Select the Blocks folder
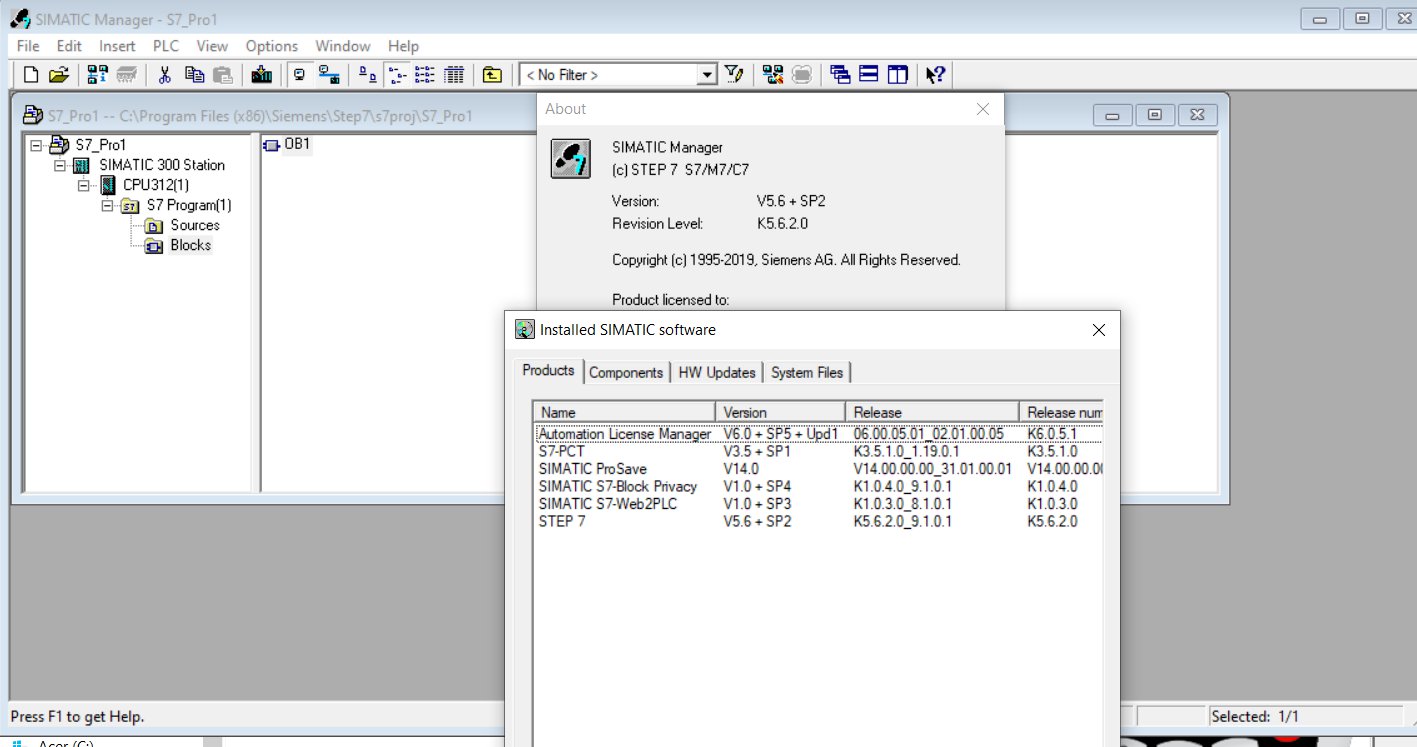This screenshot has height=747, width=1417. click(190, 245)
